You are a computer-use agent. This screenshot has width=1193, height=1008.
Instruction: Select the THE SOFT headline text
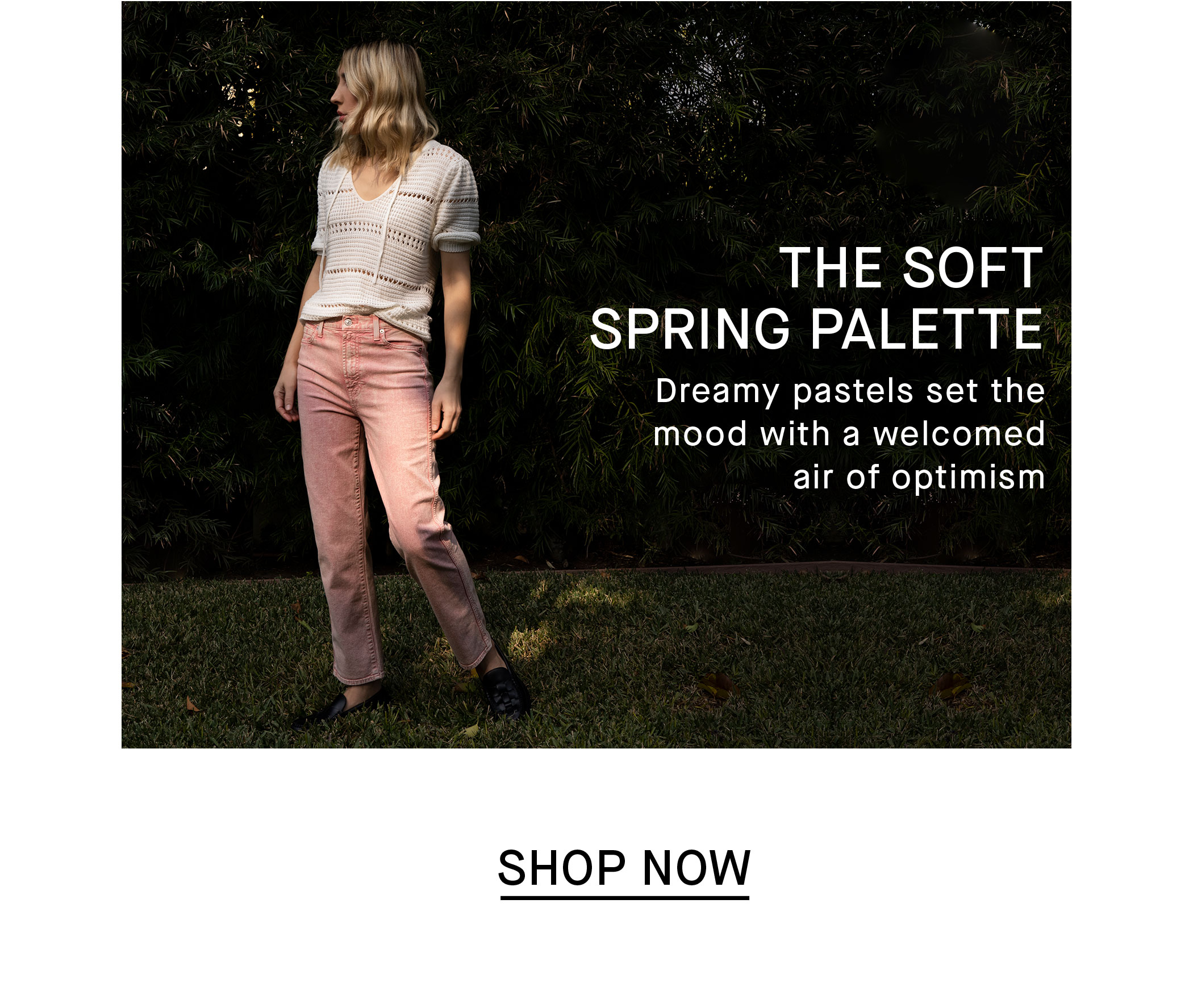(911, 269)
